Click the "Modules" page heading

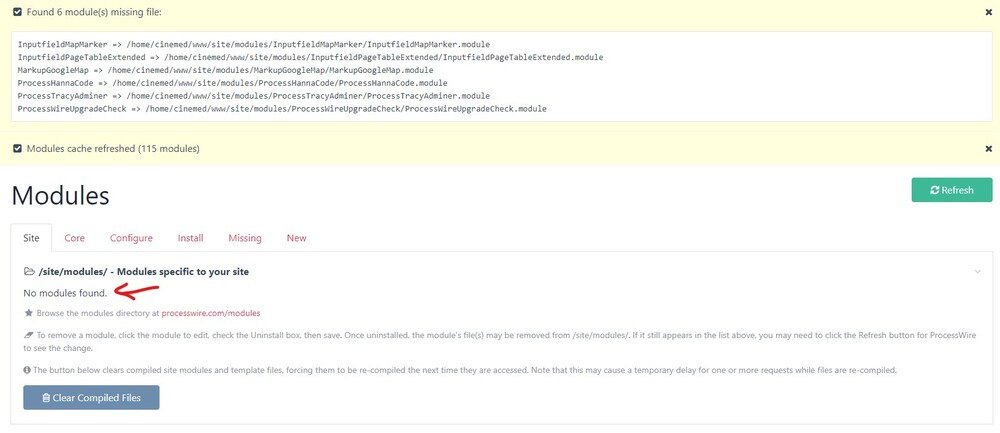[x=60, y=195]
